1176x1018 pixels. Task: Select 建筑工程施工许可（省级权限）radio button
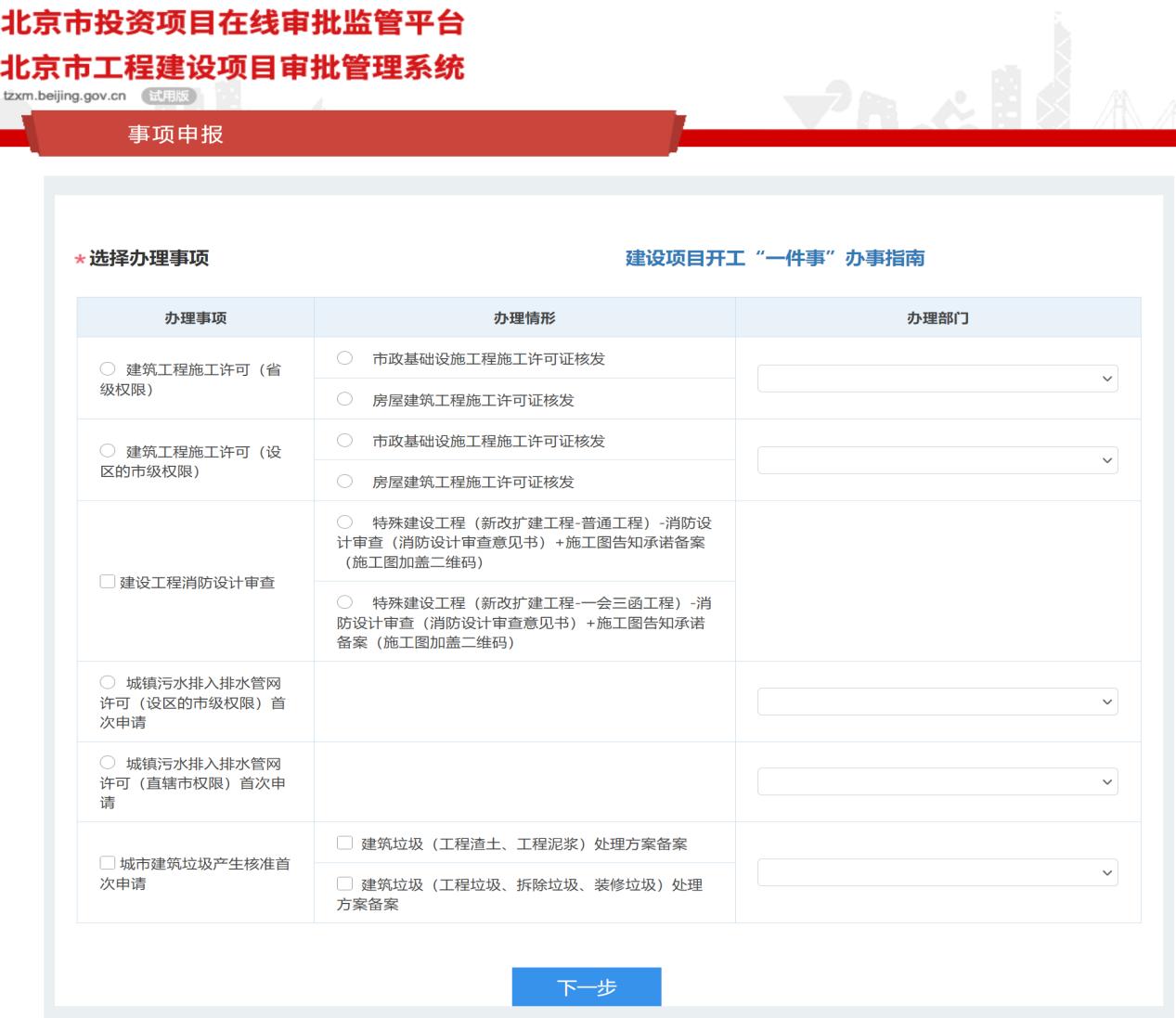pyautogui.click(x=108, y=369)
